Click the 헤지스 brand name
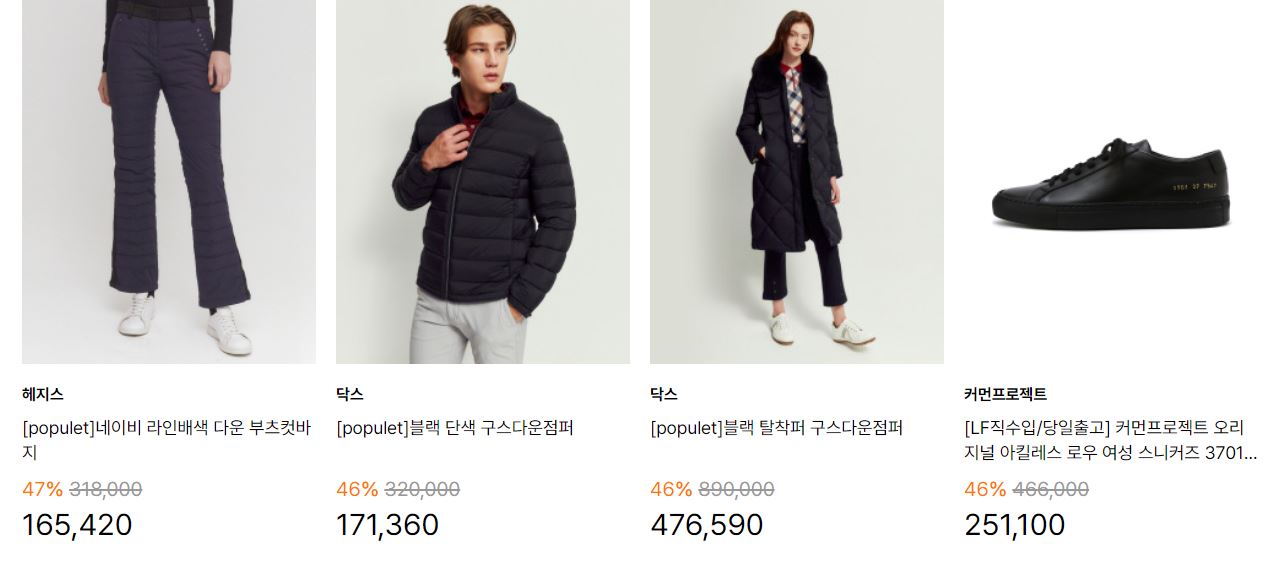The width and height of the screenshot is (1277, 565). tap(43, 394)
